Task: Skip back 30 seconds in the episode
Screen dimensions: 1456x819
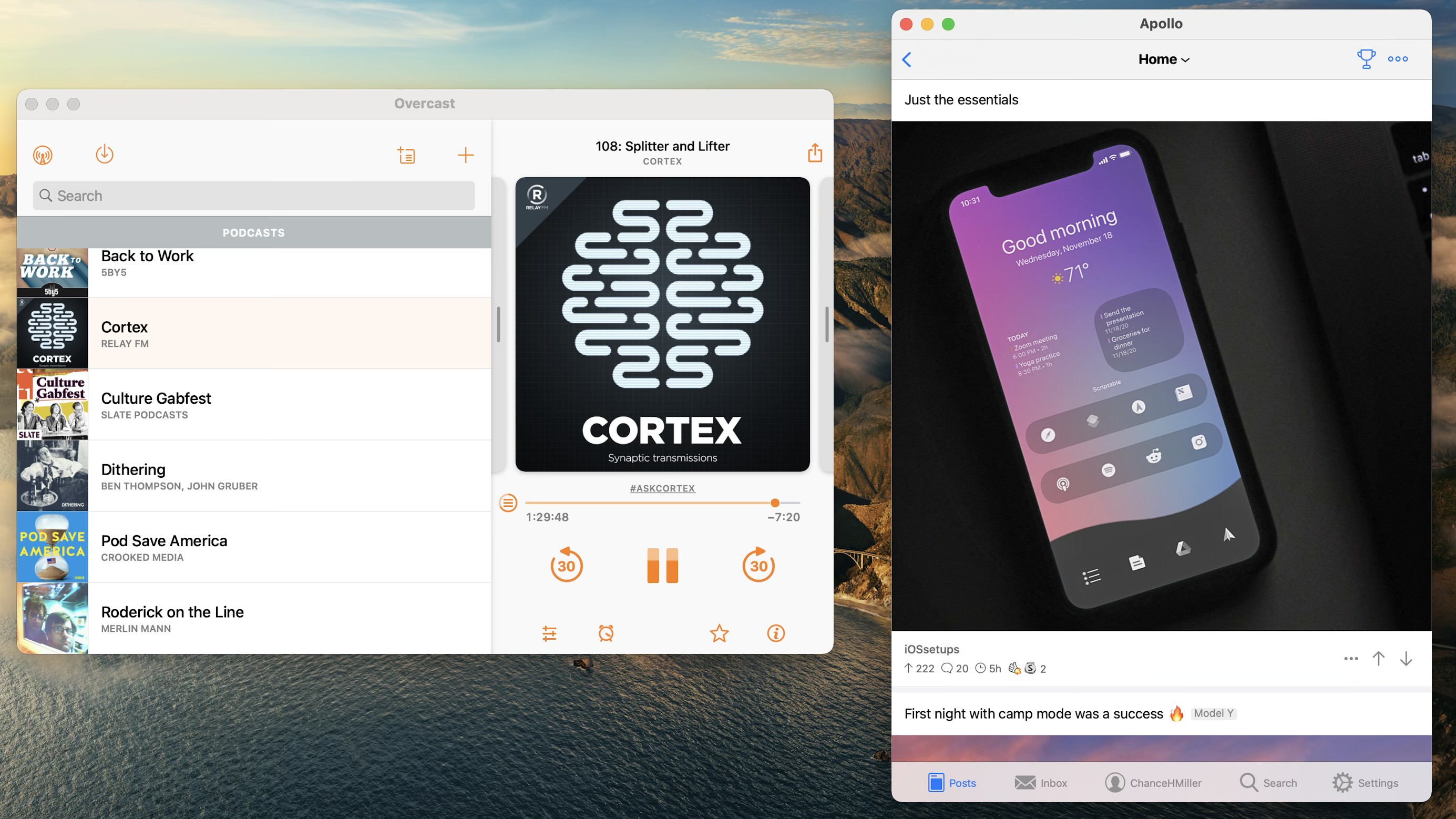Action: pos(566,565)
